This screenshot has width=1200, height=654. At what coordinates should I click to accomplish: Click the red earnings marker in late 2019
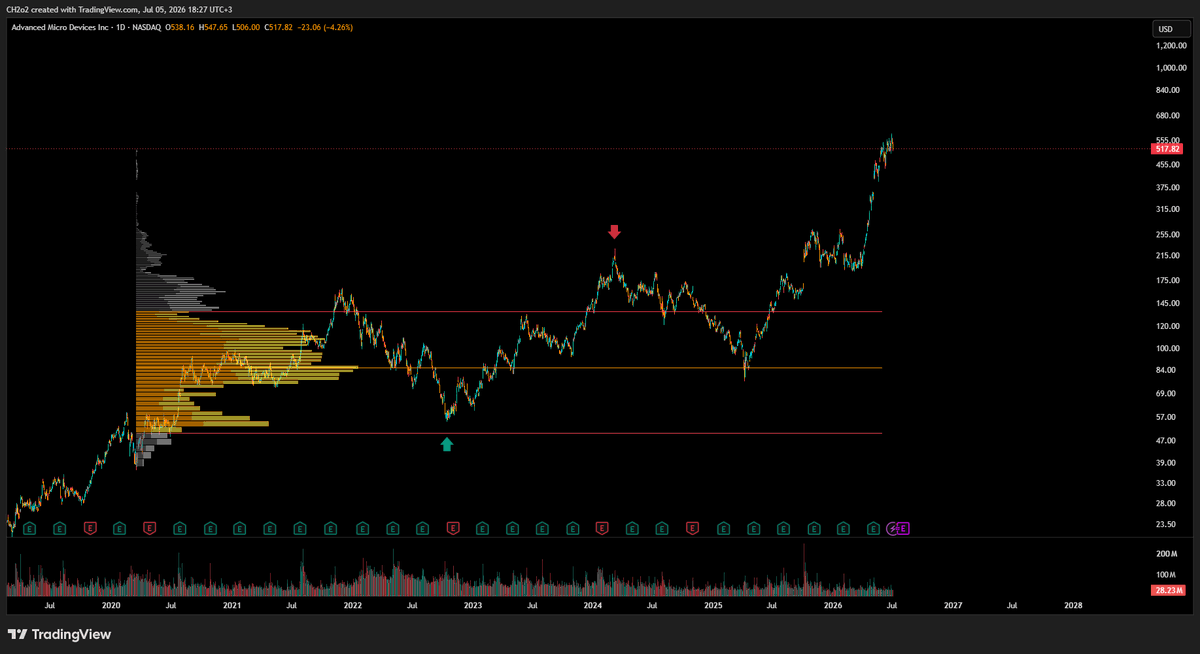pos(90,527)
